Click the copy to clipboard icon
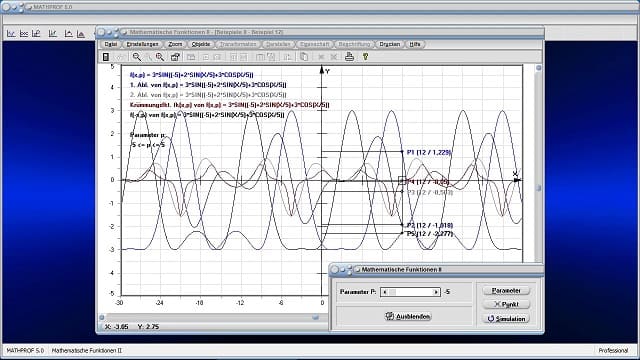The width and height of the screenshot is (640, 360). click(x=304, y=57)
